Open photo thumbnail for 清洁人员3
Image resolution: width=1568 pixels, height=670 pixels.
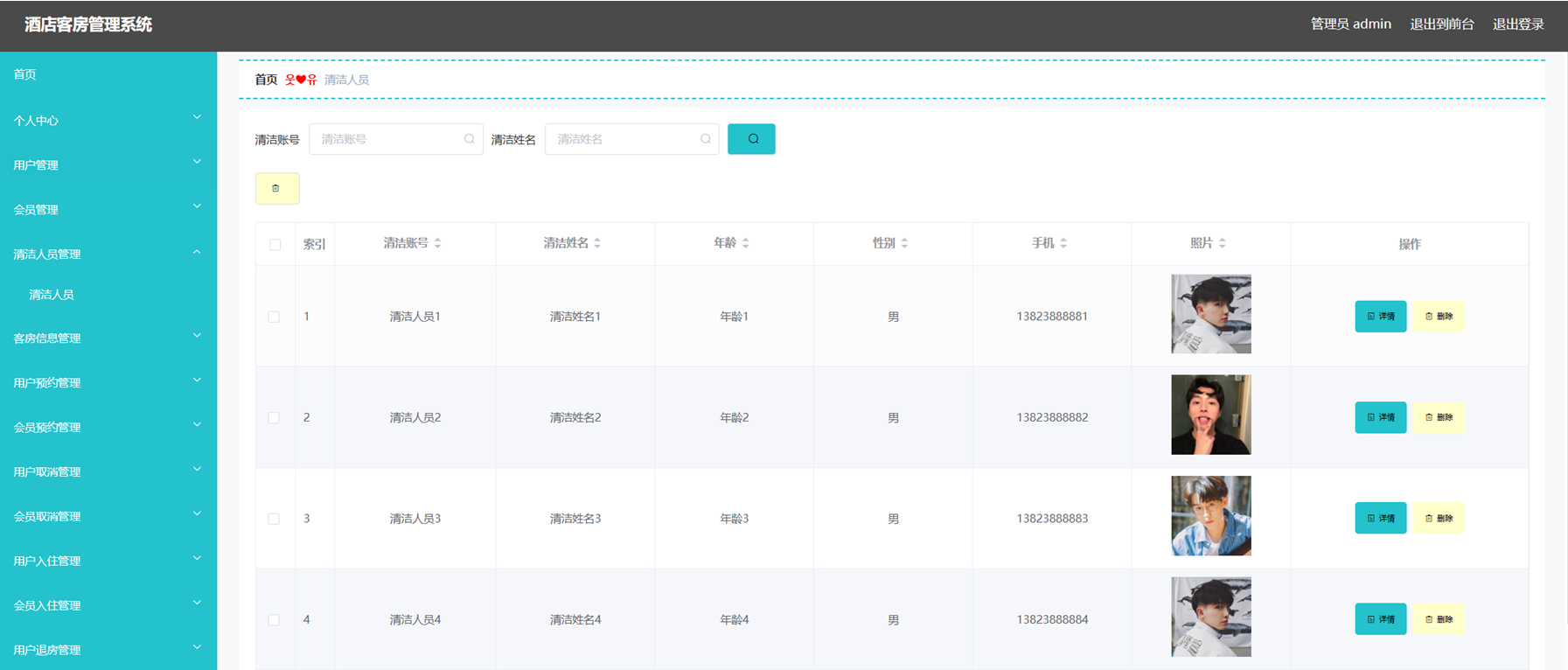point(1211,516)
